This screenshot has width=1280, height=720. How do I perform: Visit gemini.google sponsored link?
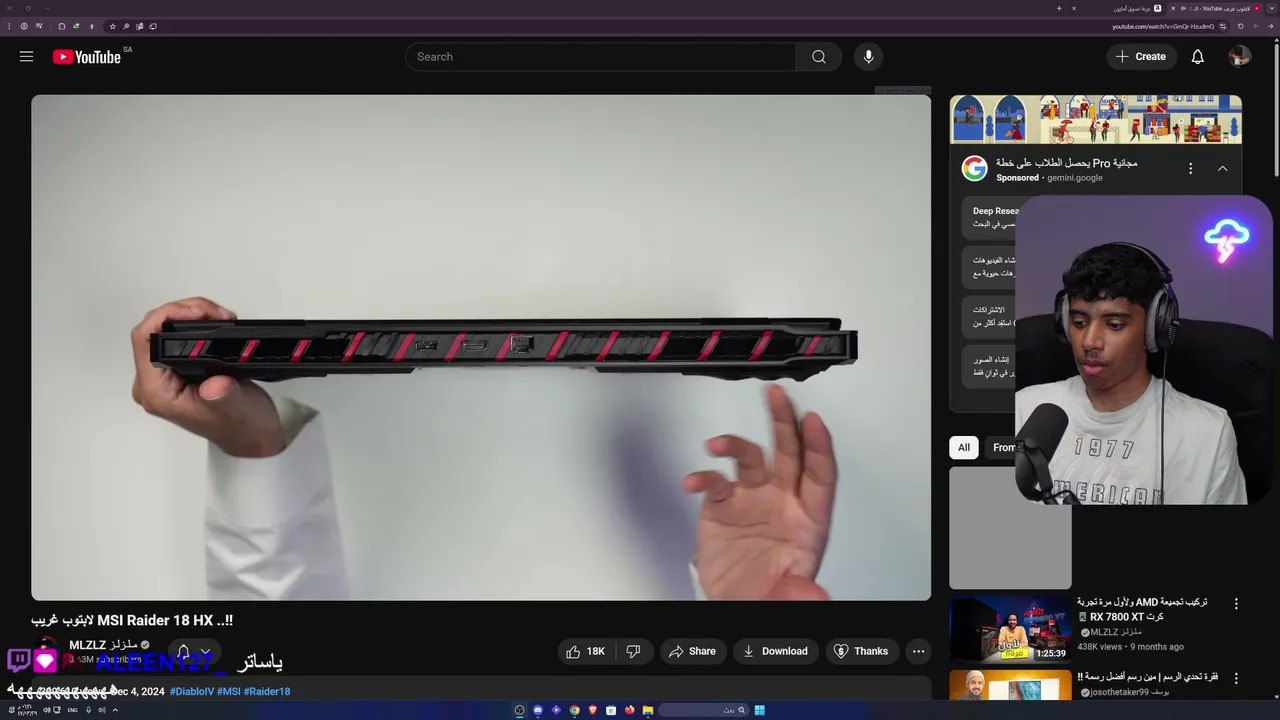[x=1075, y=178]
